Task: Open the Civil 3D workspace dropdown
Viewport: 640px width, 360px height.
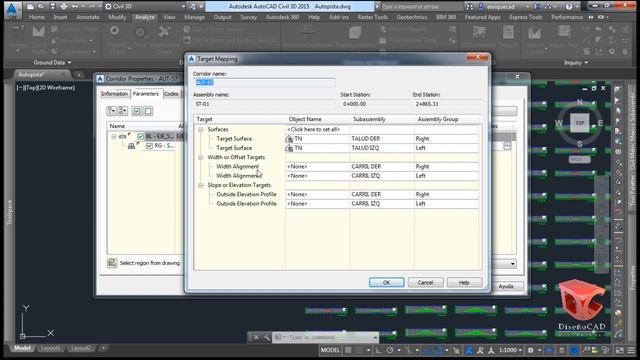Action: point(146,7)
